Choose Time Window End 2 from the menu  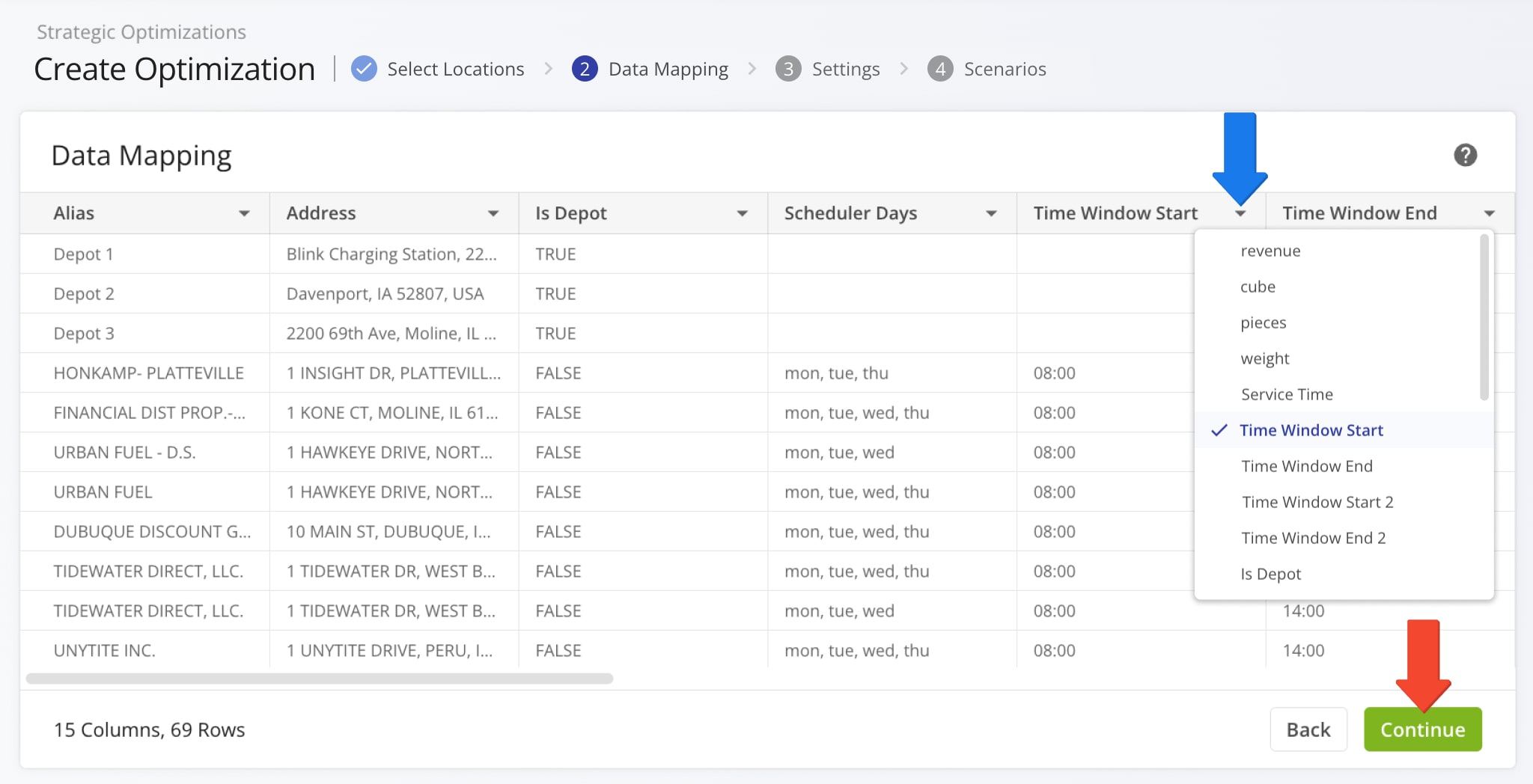pyautogui.click(x=1313, y=537)
